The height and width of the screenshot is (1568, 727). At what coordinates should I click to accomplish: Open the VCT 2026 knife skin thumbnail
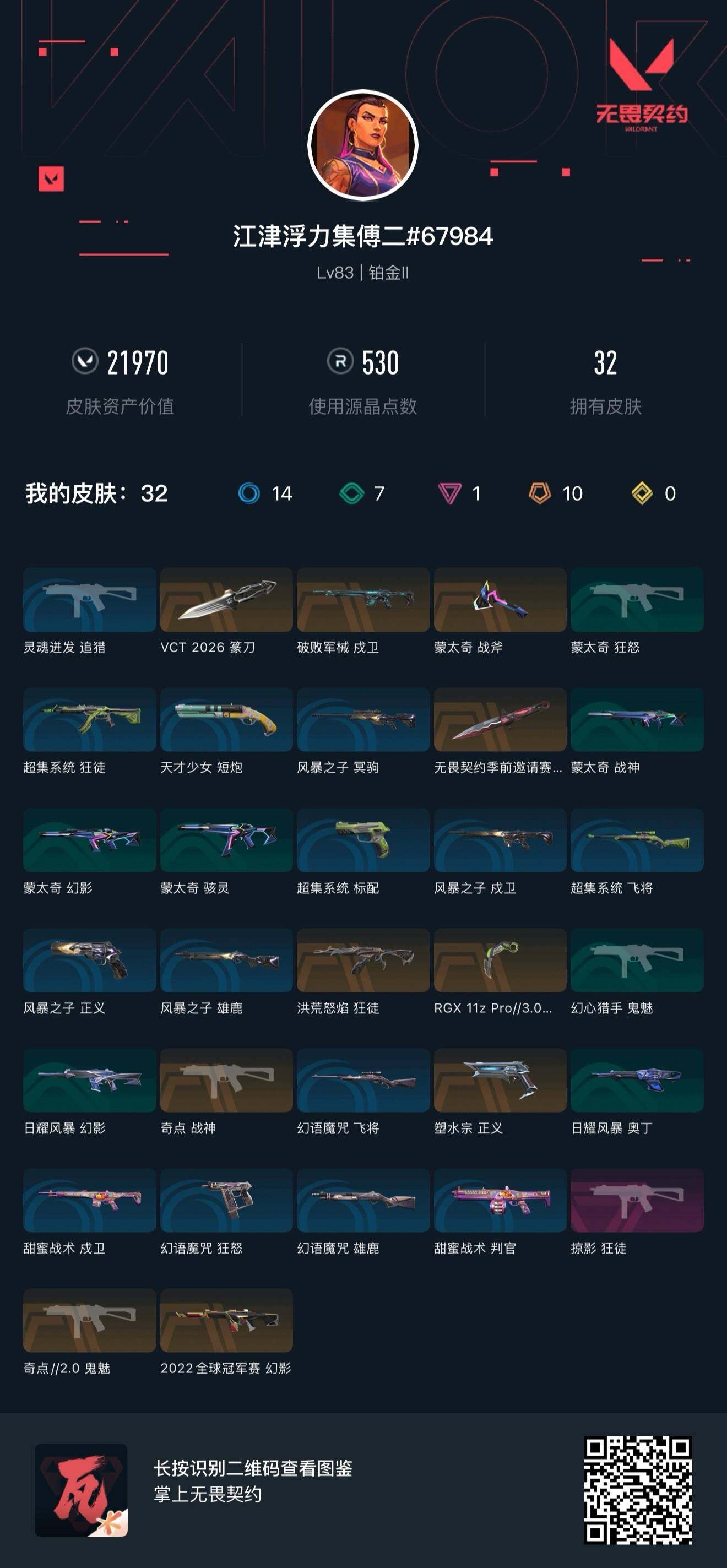pos(226,600)
